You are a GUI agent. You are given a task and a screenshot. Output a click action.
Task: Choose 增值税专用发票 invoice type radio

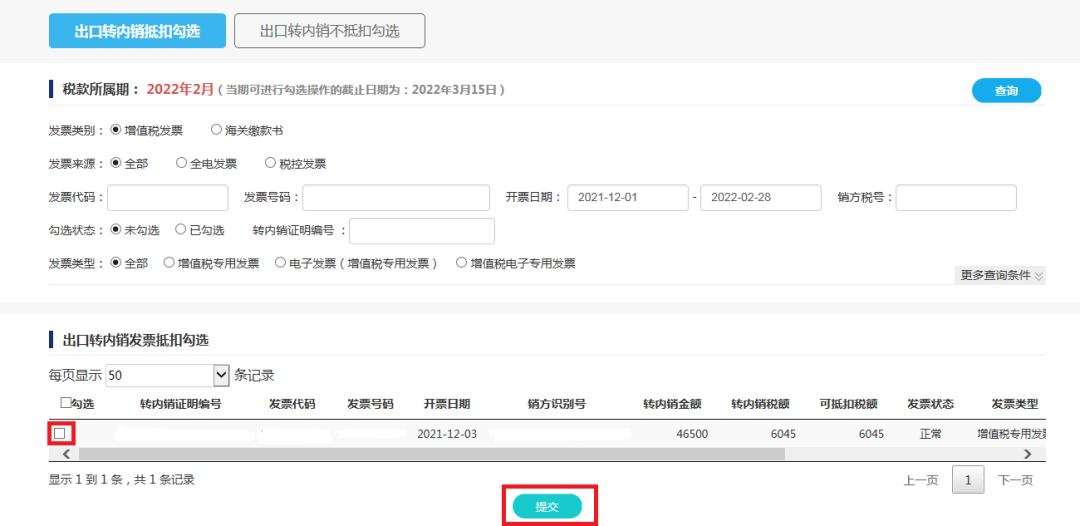tap(169, 263)
